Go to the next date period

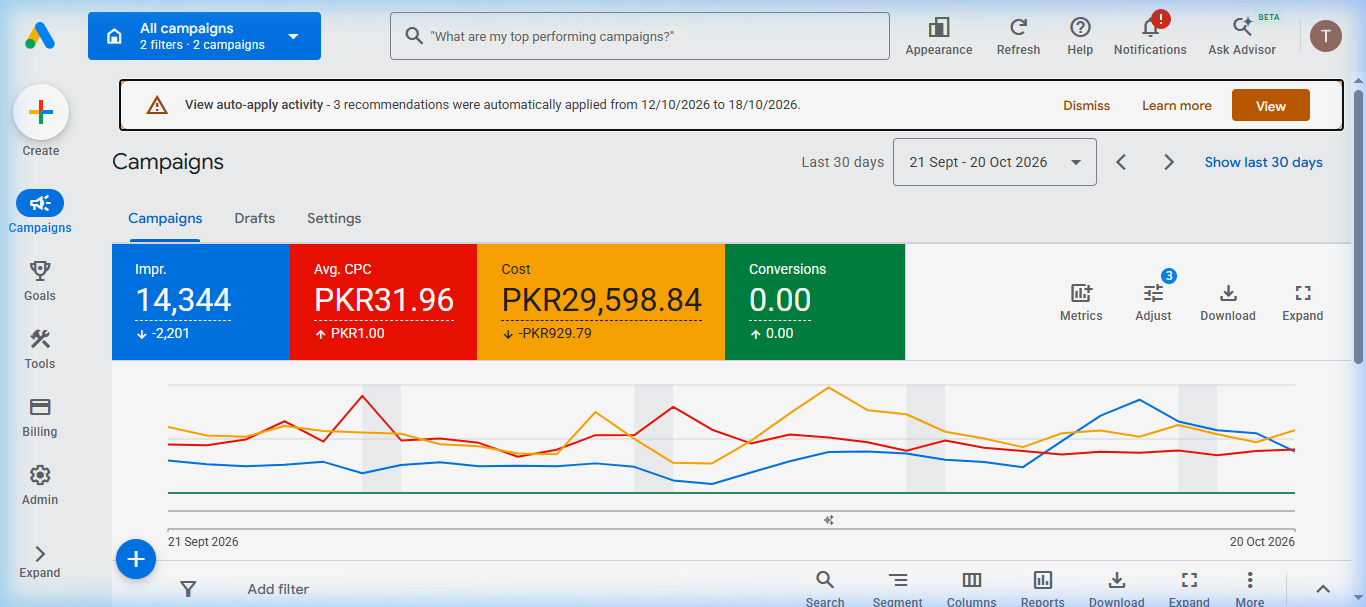pos(1168,162)
